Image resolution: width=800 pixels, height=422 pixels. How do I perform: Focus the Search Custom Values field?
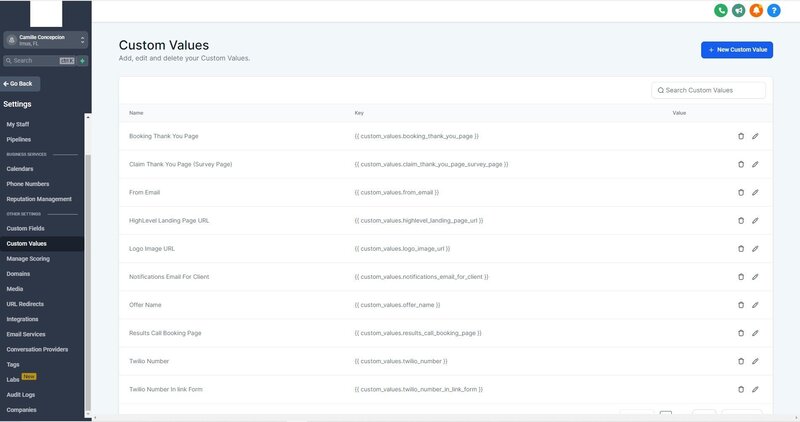708,90
